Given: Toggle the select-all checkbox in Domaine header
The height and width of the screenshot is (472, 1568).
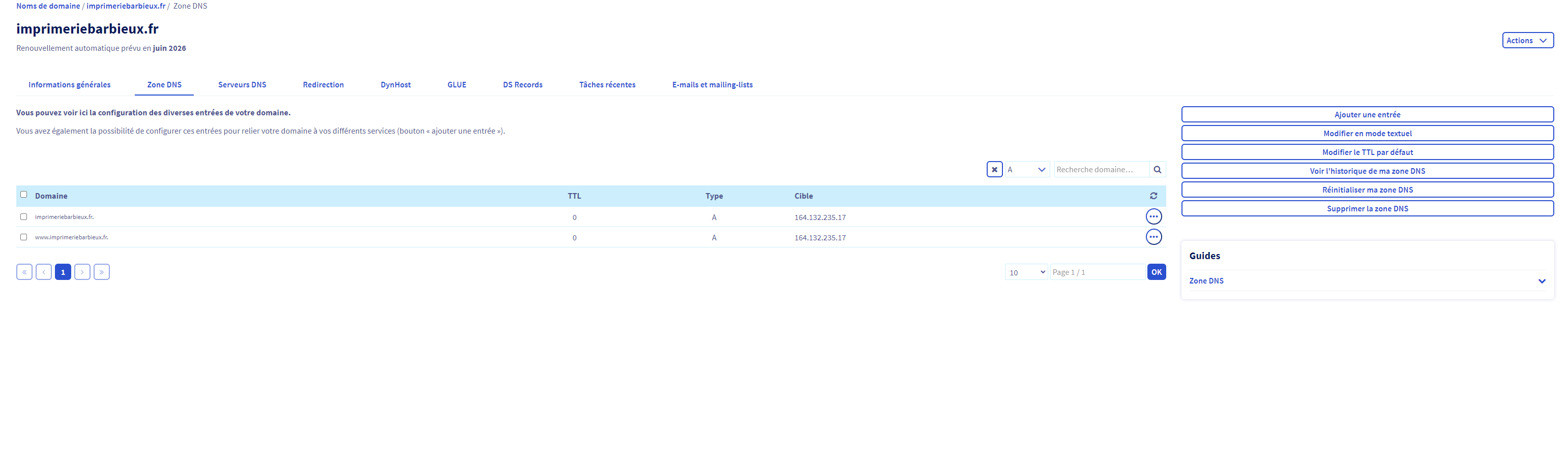Looking at the screenshot, I should pos(24,195).
